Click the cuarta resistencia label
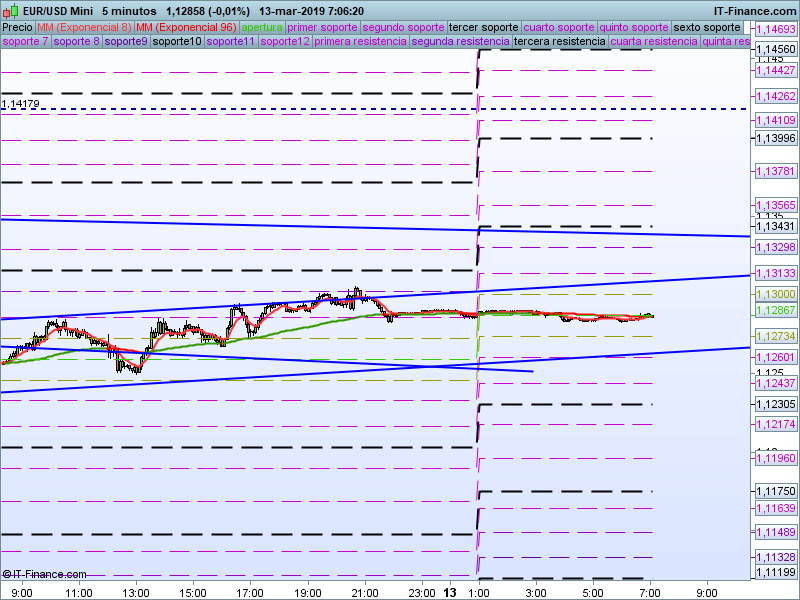Screen dimensions: 800x600 click(x=654, y=42)
